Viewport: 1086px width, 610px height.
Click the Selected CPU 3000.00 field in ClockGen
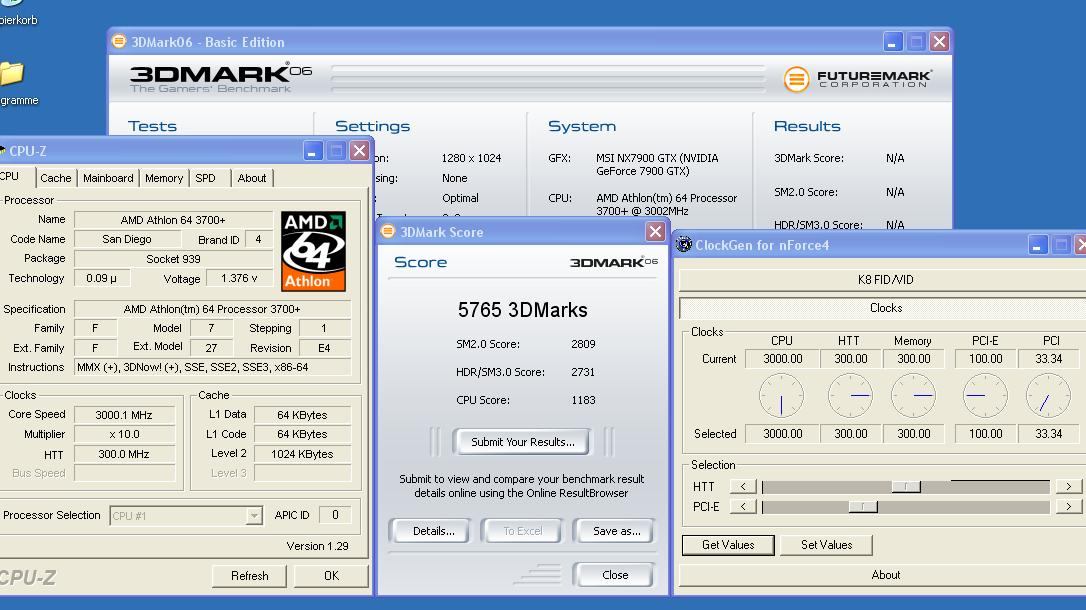pos(782,433)
